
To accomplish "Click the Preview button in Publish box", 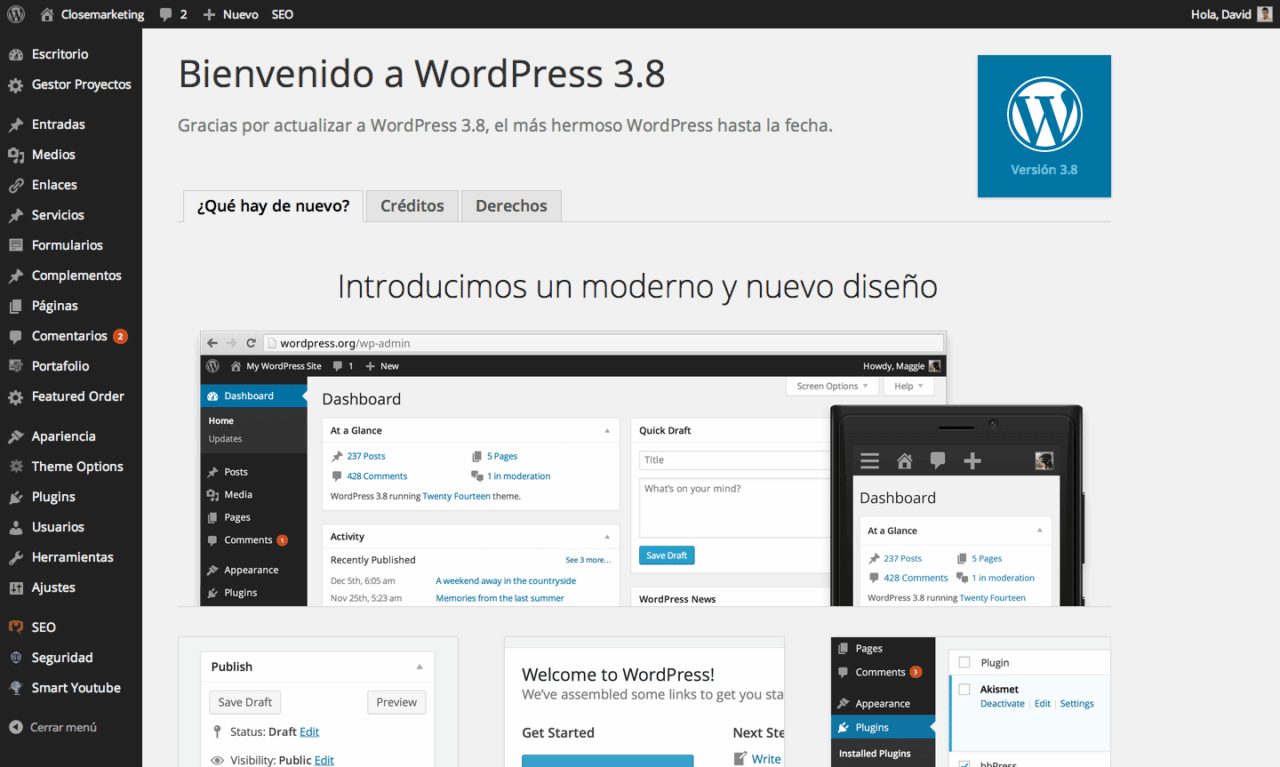I will [396, 702].
